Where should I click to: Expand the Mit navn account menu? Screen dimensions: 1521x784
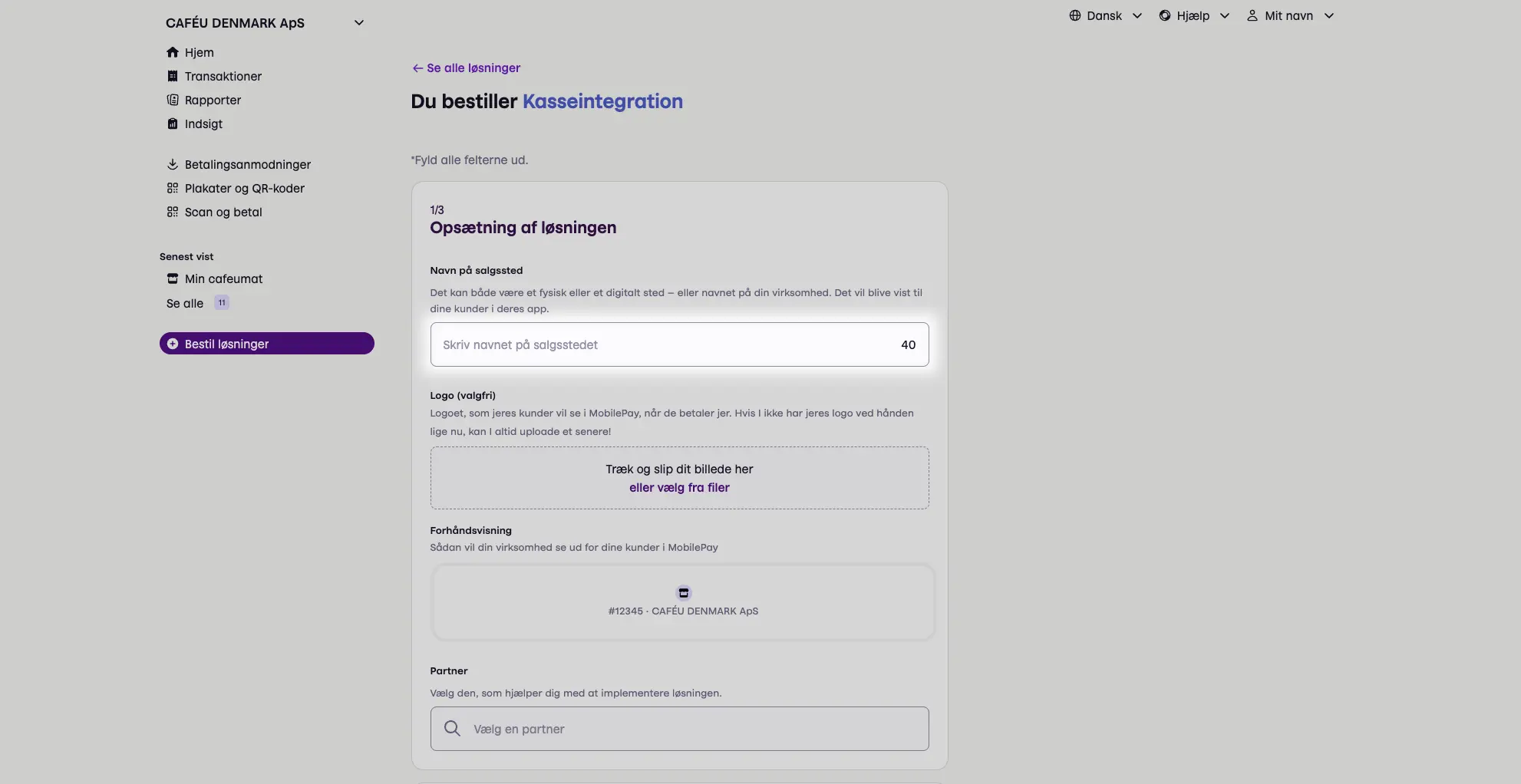[x=1290, y=15]
